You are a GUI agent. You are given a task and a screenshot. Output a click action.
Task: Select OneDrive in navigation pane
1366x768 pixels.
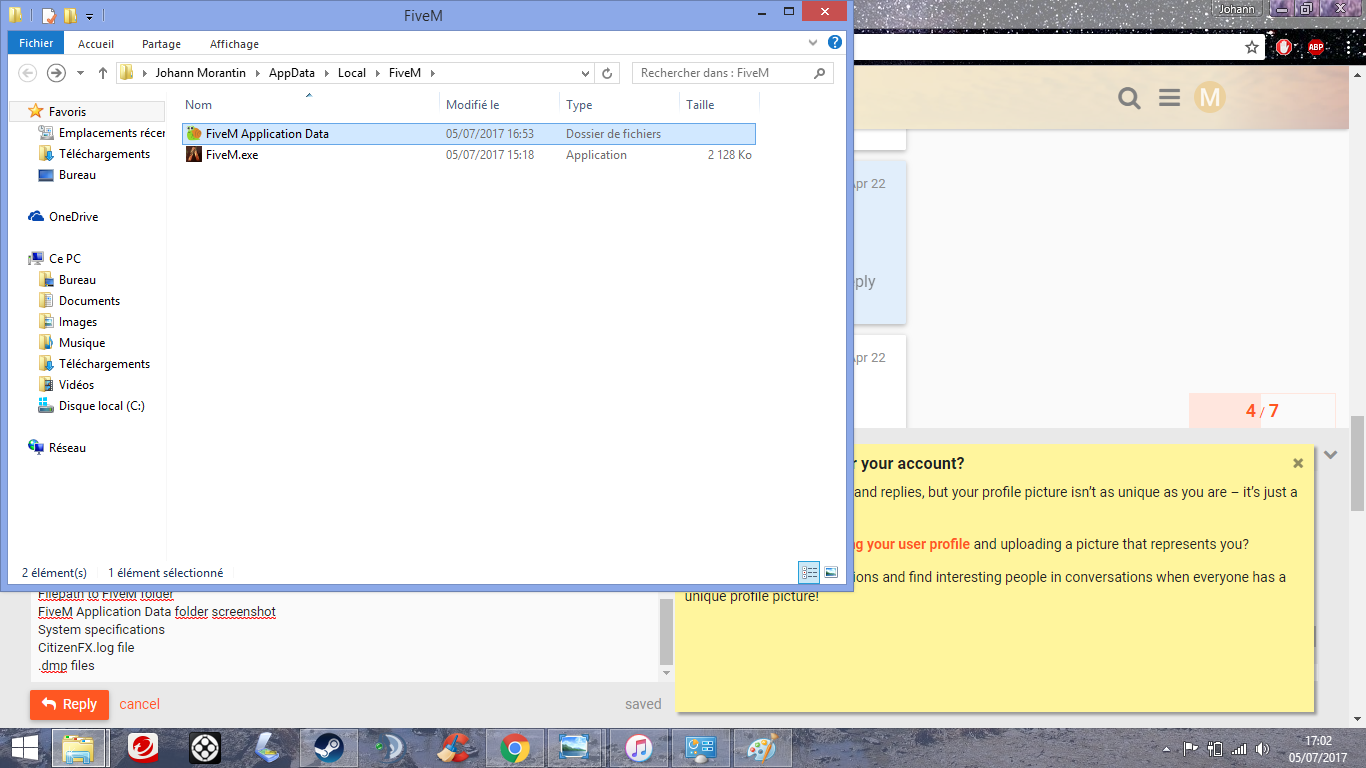click(x=63, y=217)
